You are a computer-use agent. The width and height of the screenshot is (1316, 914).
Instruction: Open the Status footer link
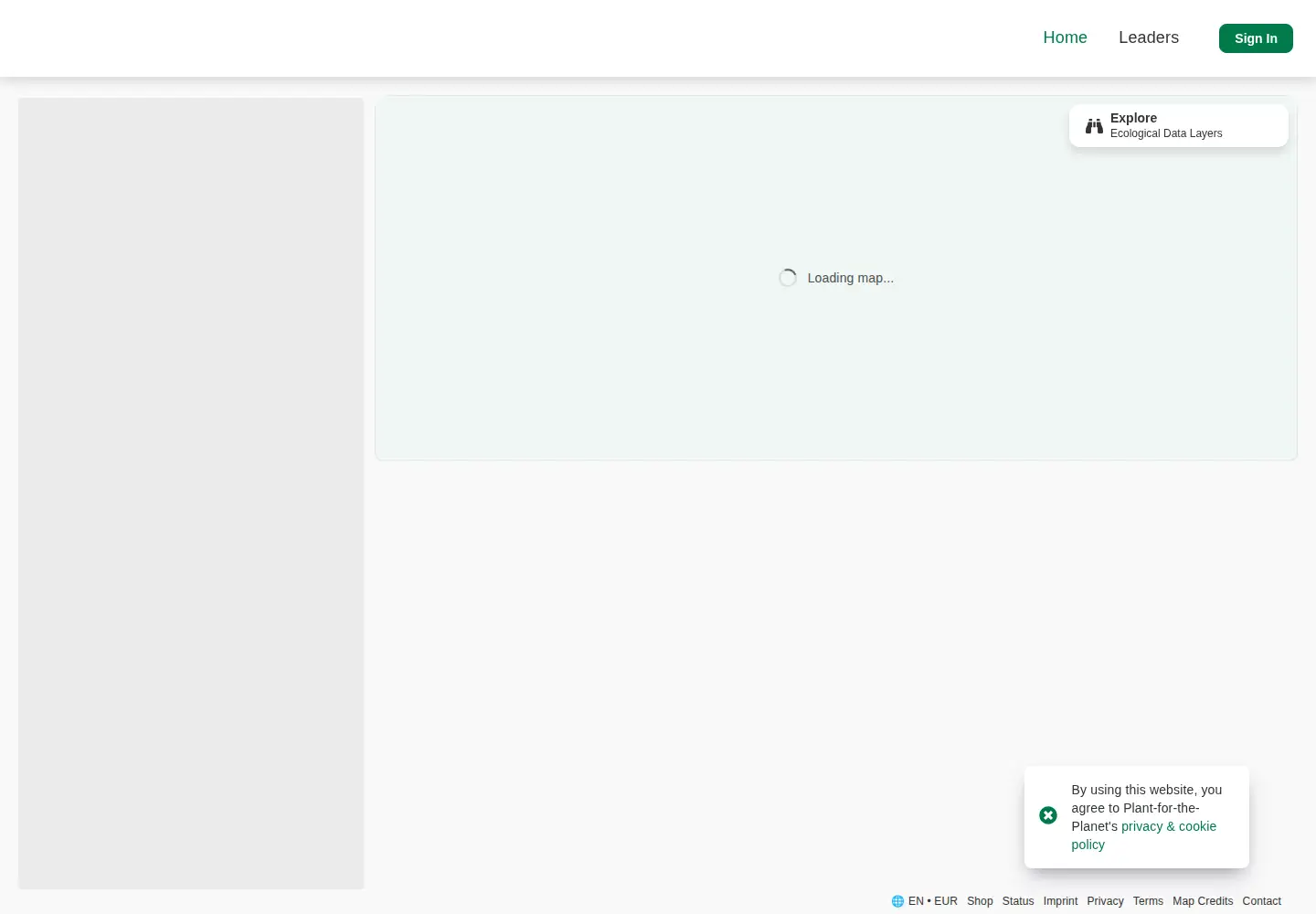coord(1018,901)
